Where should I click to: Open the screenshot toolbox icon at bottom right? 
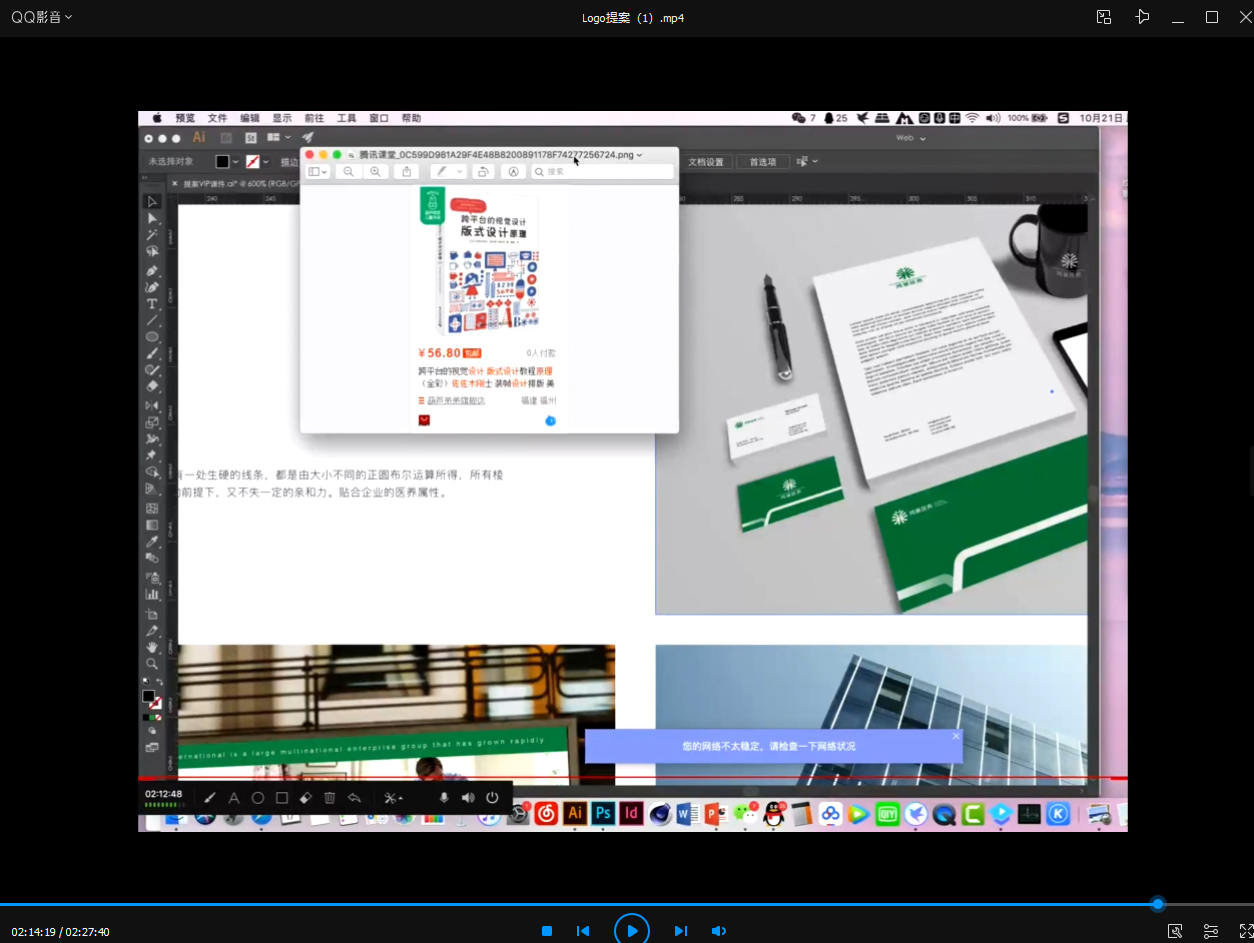[x=1175, y=931]
